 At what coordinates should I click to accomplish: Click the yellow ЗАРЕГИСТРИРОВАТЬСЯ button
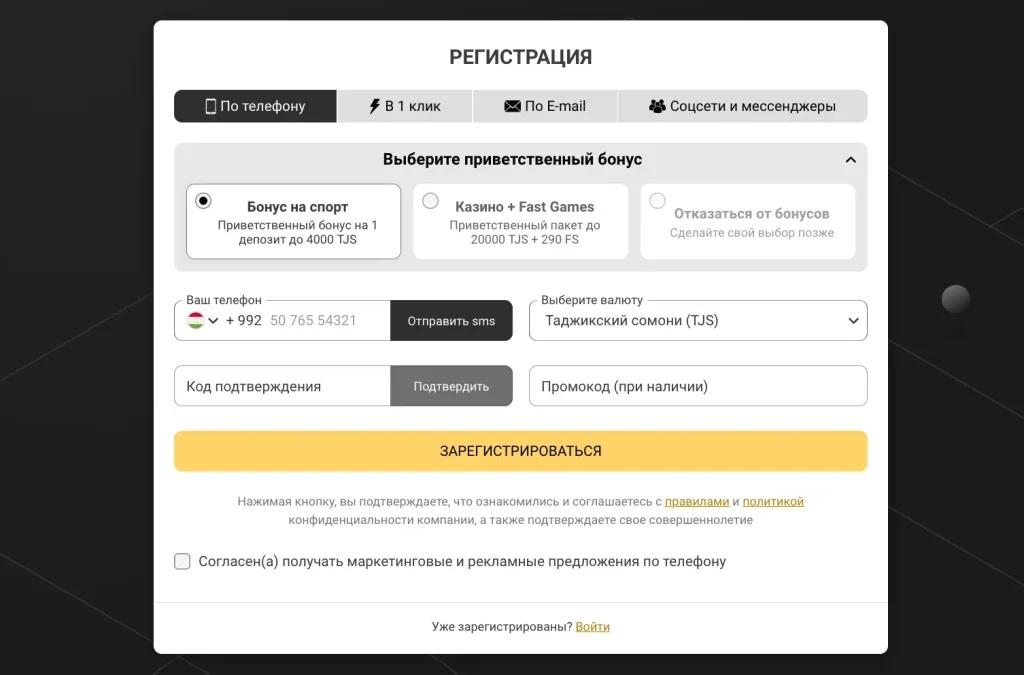[520, 451]
